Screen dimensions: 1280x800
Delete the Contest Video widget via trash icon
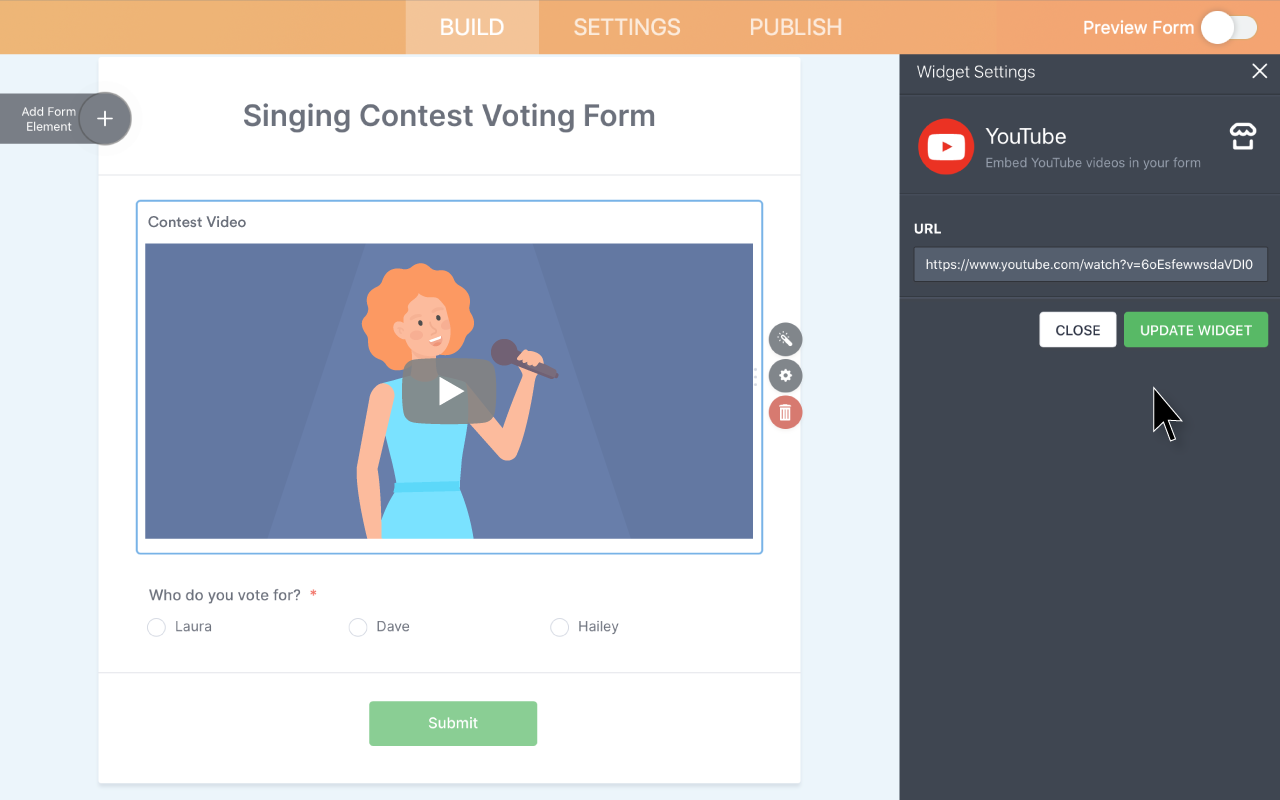[x=785, y=411]
